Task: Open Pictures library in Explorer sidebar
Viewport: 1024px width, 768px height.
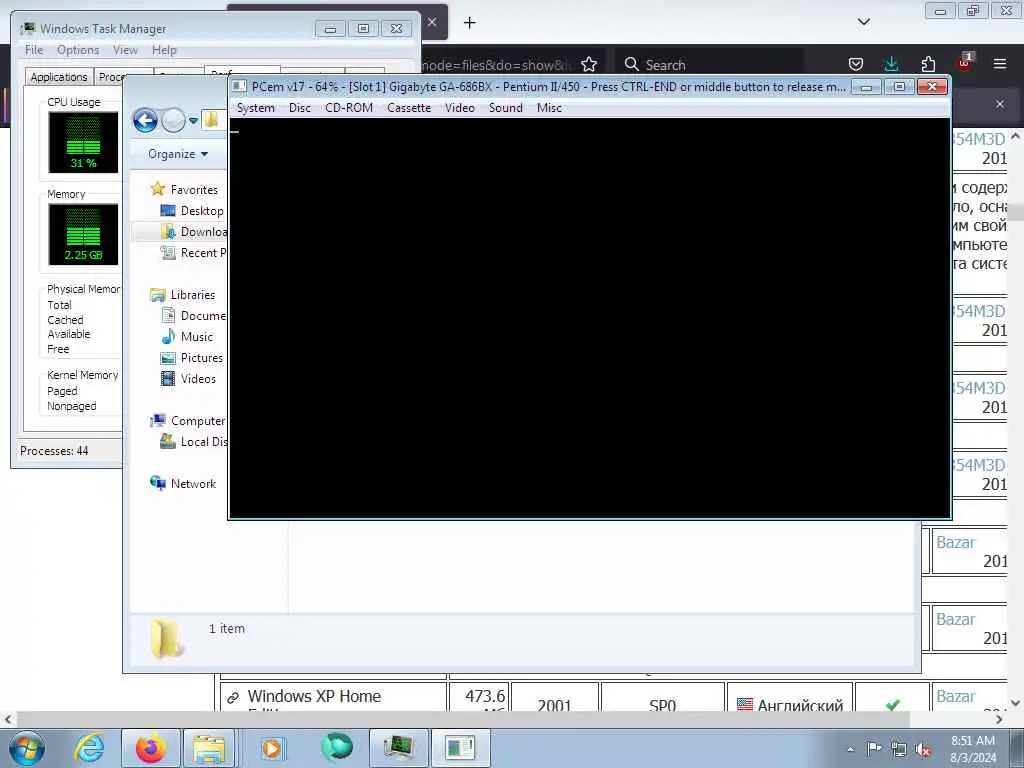Action: [202, 358]
